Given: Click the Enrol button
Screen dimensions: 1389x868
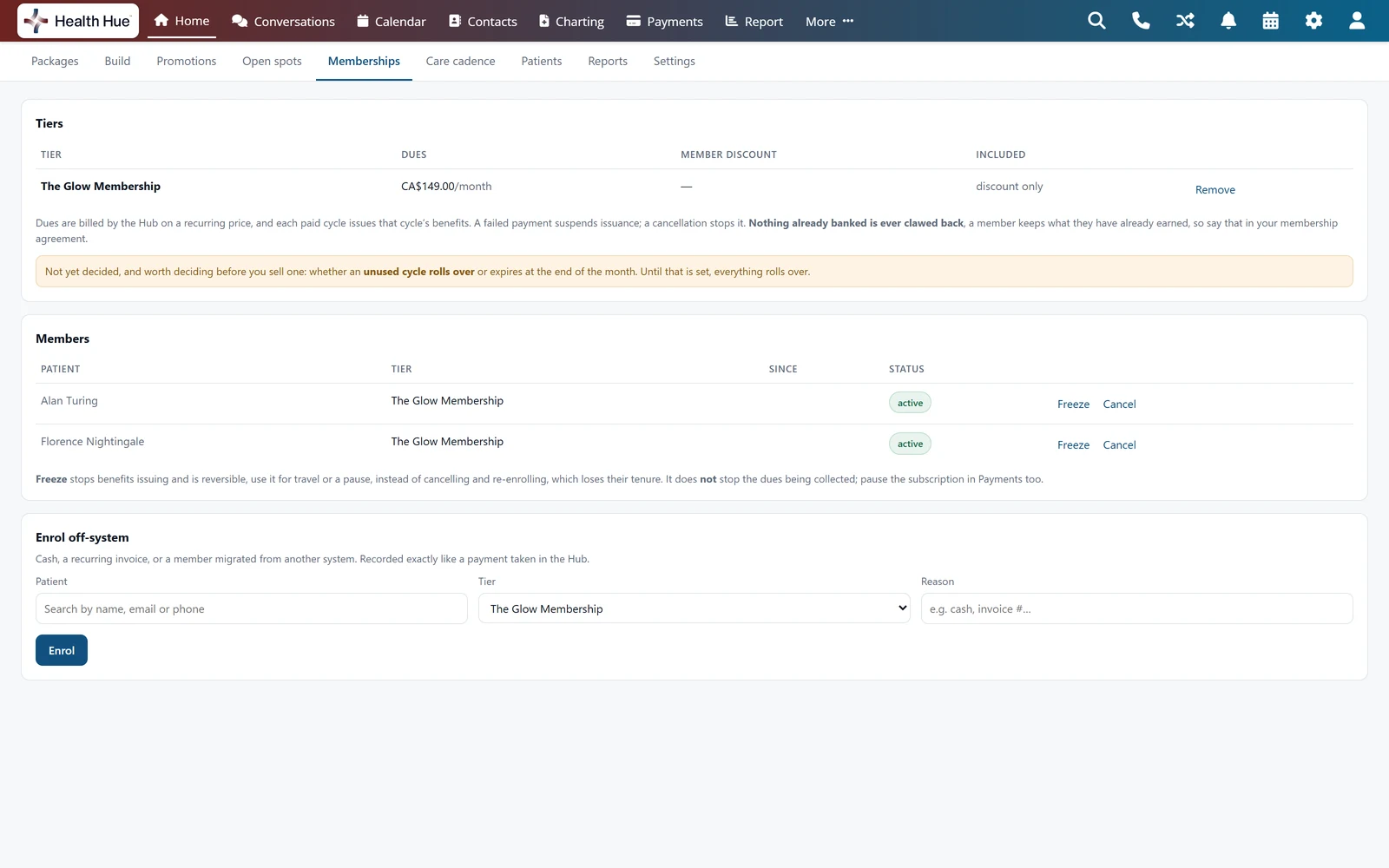Looking at the screenshot, I should click(62, 650).
